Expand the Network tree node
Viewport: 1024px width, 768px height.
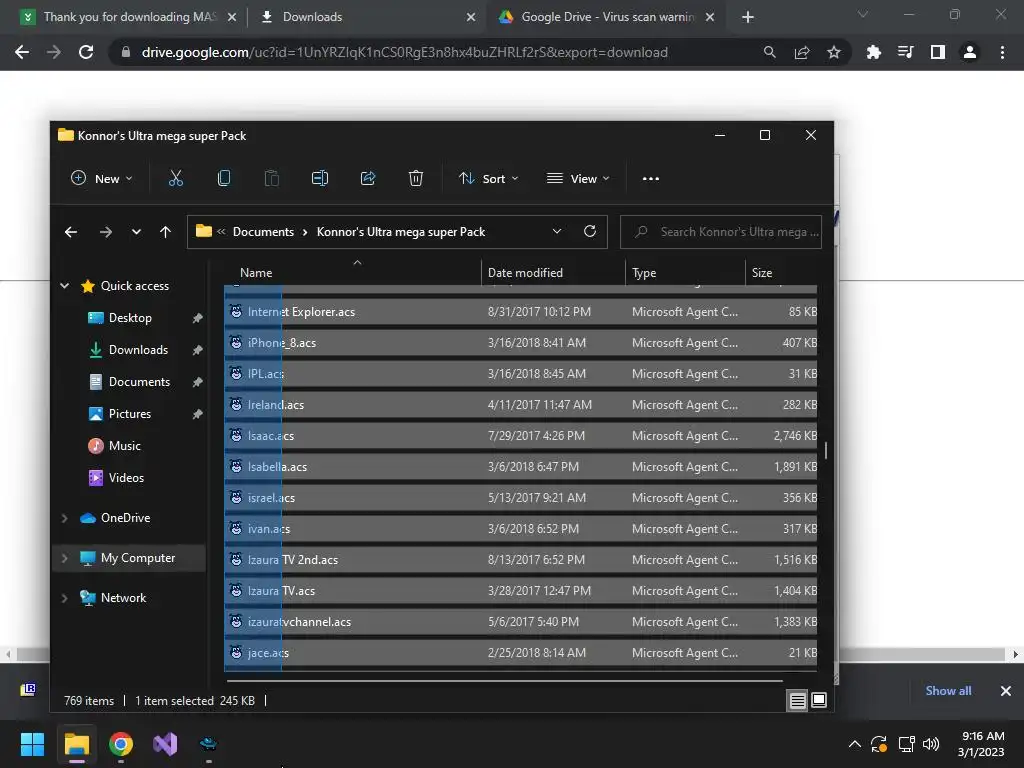[x=65, y=598]
